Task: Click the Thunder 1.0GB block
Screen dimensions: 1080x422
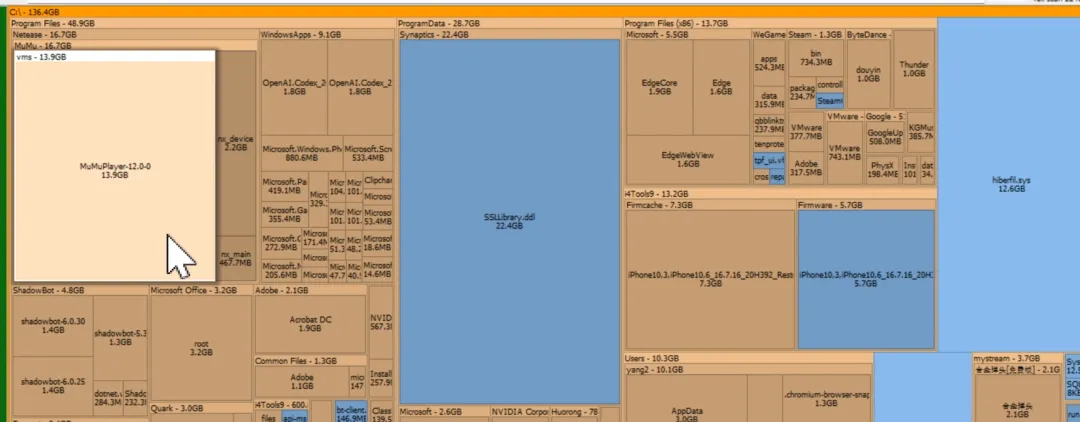Action: [x=913, y=69]
